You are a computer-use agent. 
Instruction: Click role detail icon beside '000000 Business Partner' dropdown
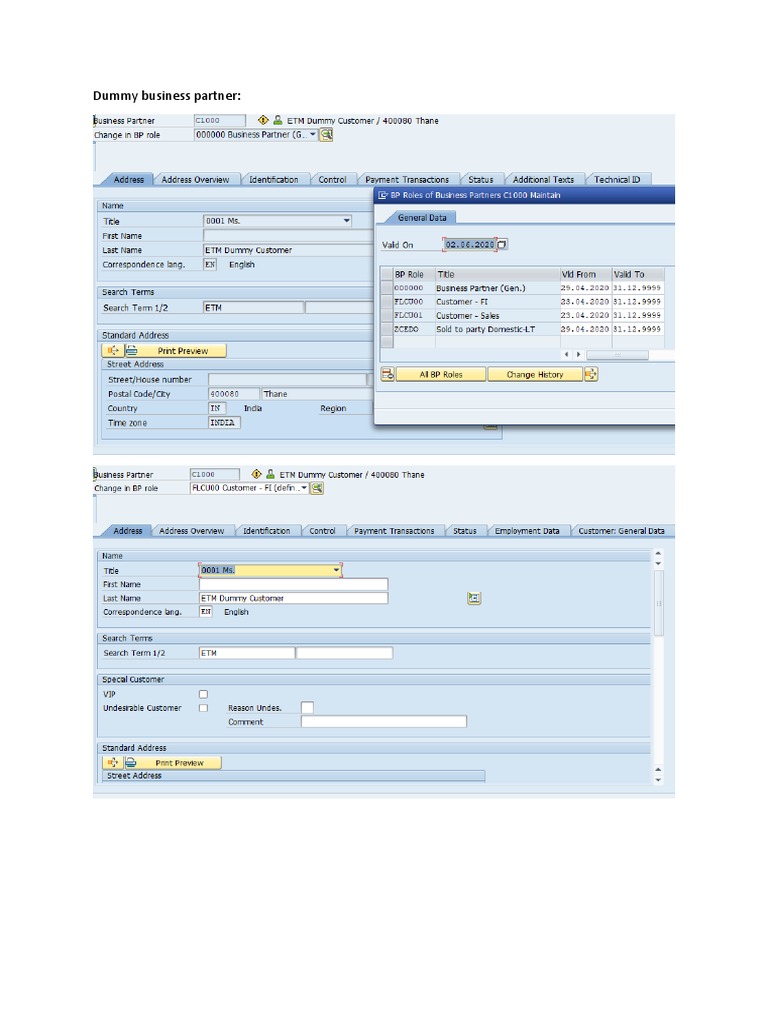tap(326, 135)
